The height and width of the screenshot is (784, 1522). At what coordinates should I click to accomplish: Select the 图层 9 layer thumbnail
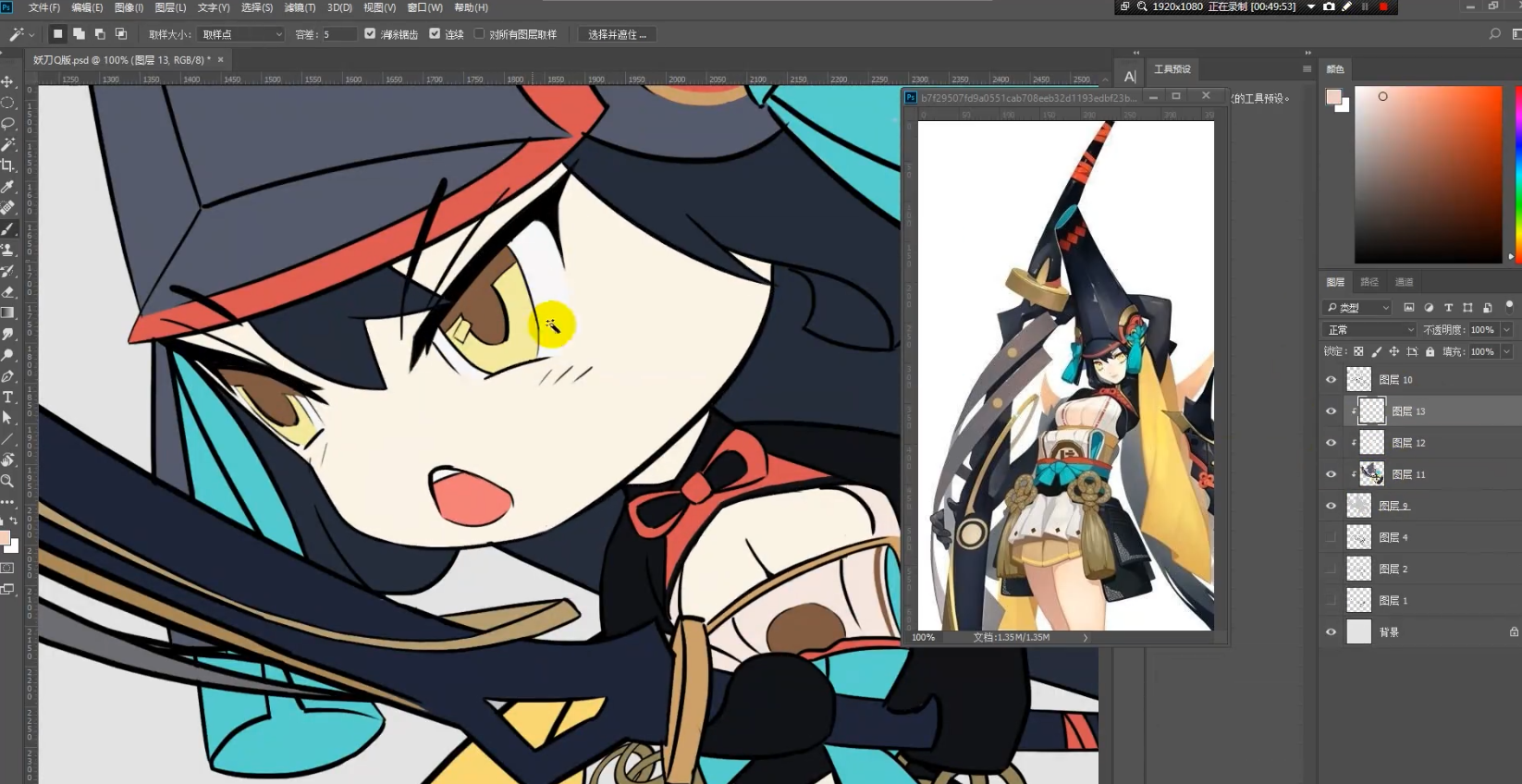pyautogui.click(x=1358, y=506)
